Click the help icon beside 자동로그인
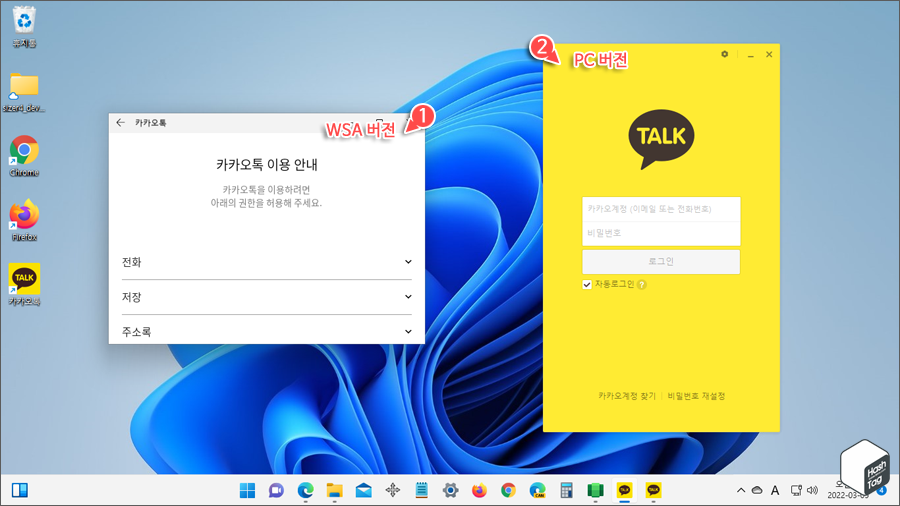This screenshot has height=506, width=900. coord(642,285)
